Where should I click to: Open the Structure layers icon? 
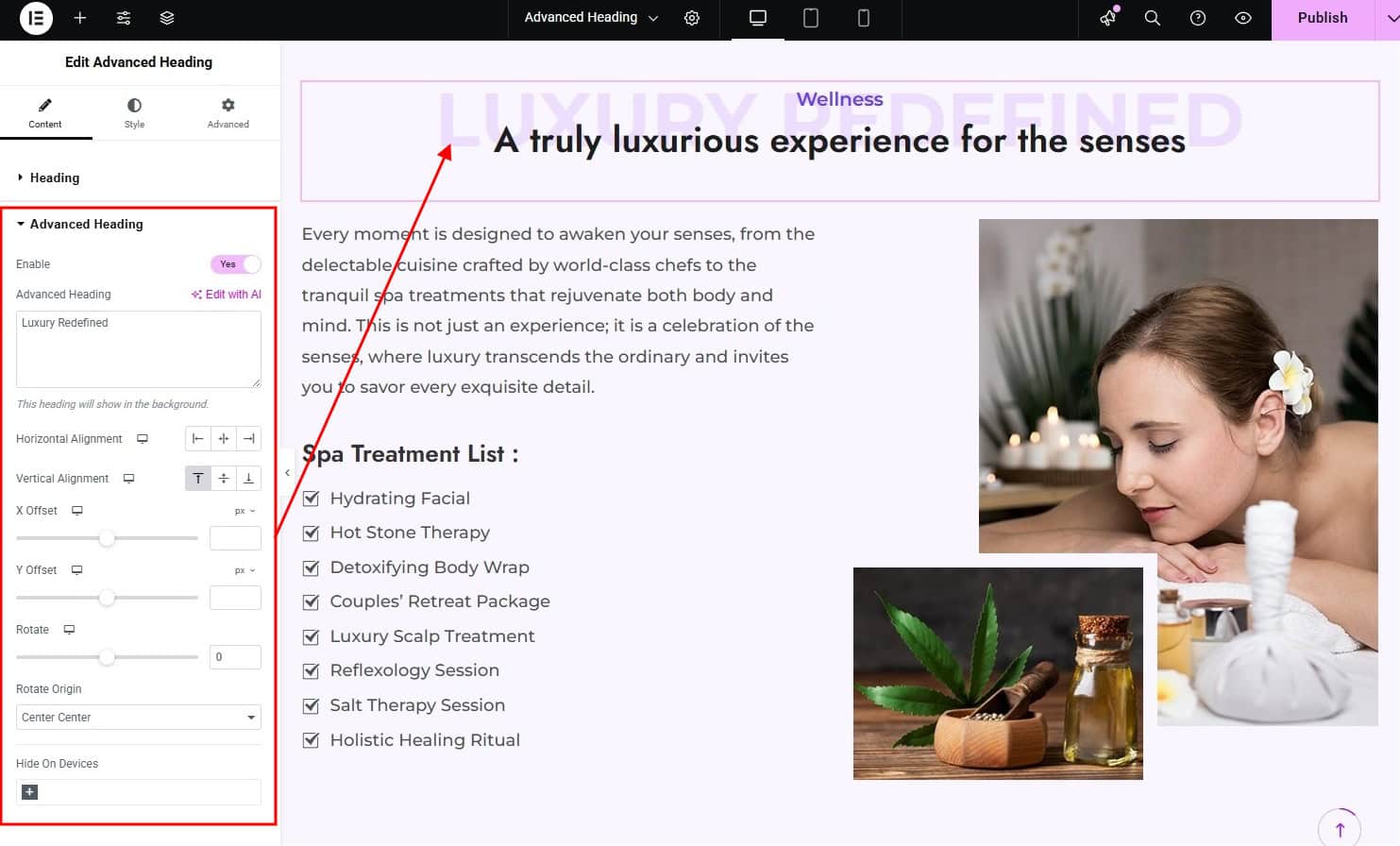tap(167, 18)
